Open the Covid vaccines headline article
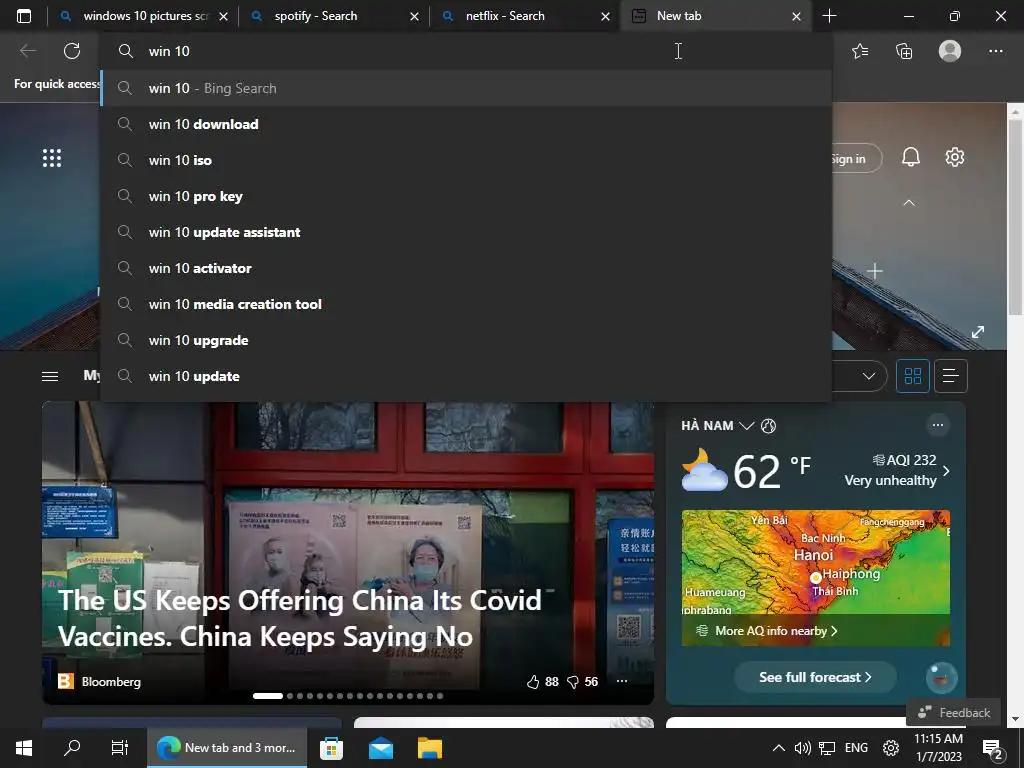 pyautogui.click(x=300, y=618)
